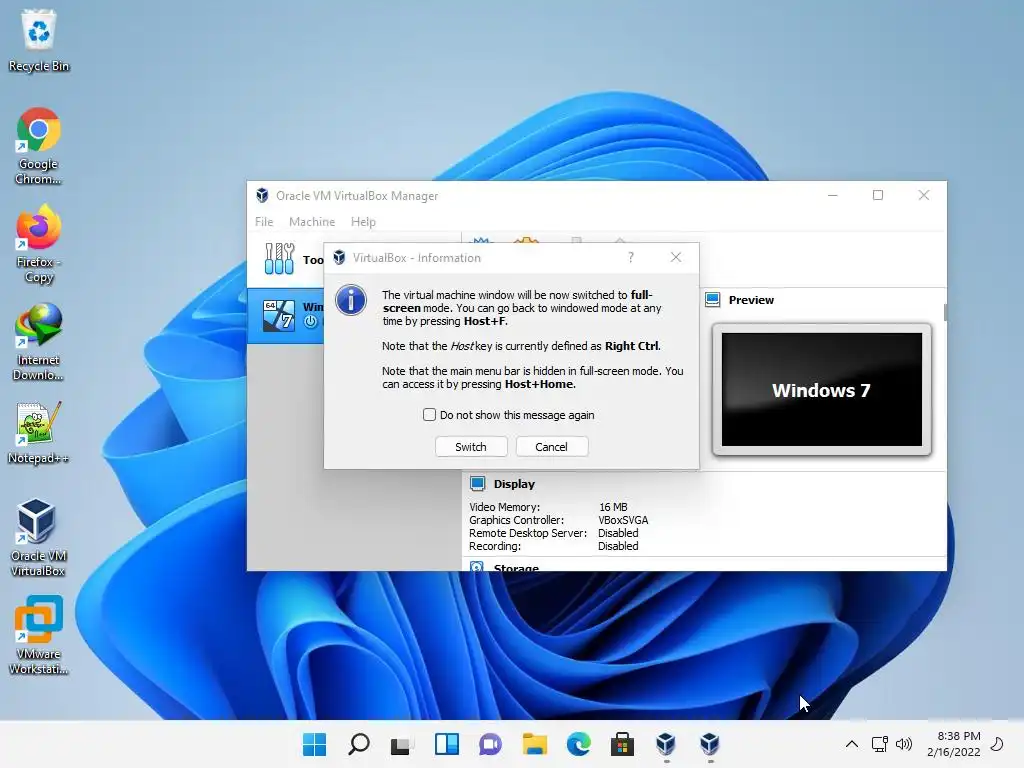Open taskbar Search

[359, 744]
